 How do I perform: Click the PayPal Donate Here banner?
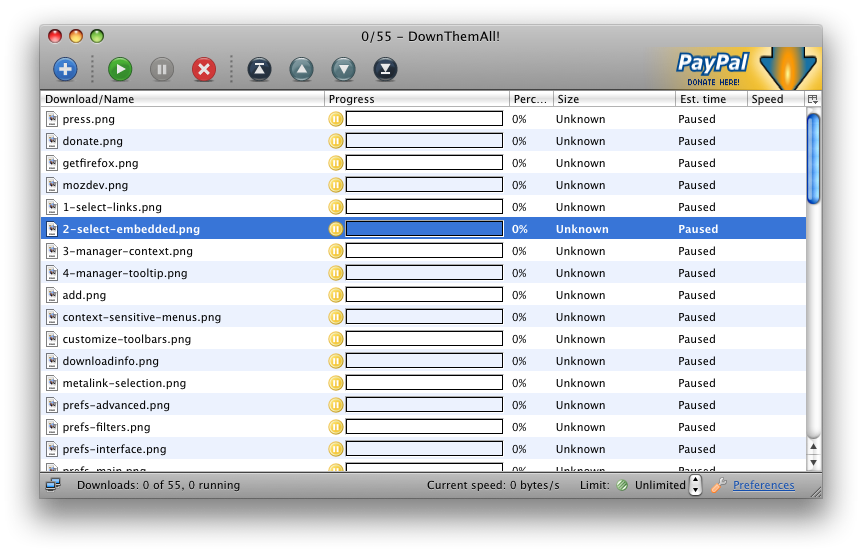click(x=733, y=68)
